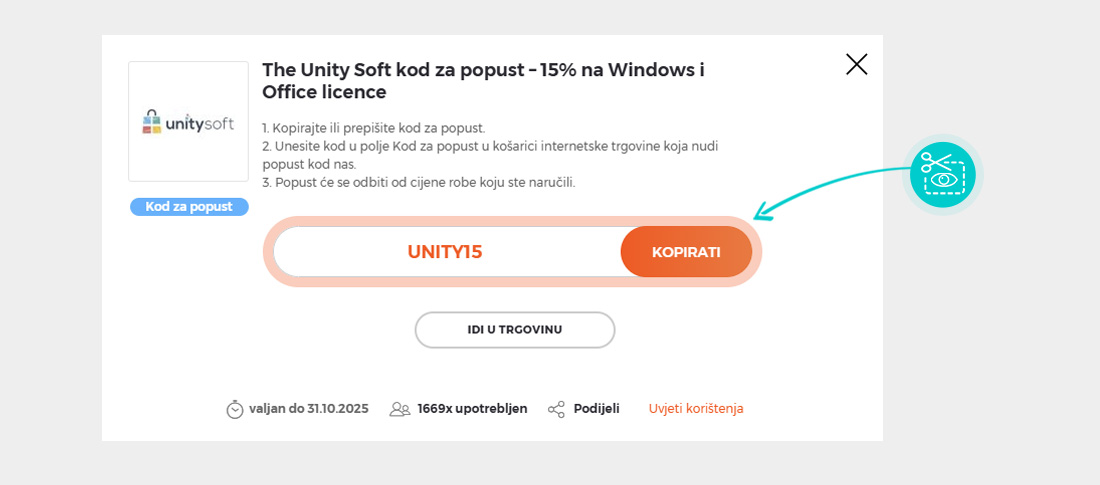This screenshot has height=485, width=1100.
Task: Click the '1669x upotrebljen' usage text
Action: point(472,409)
